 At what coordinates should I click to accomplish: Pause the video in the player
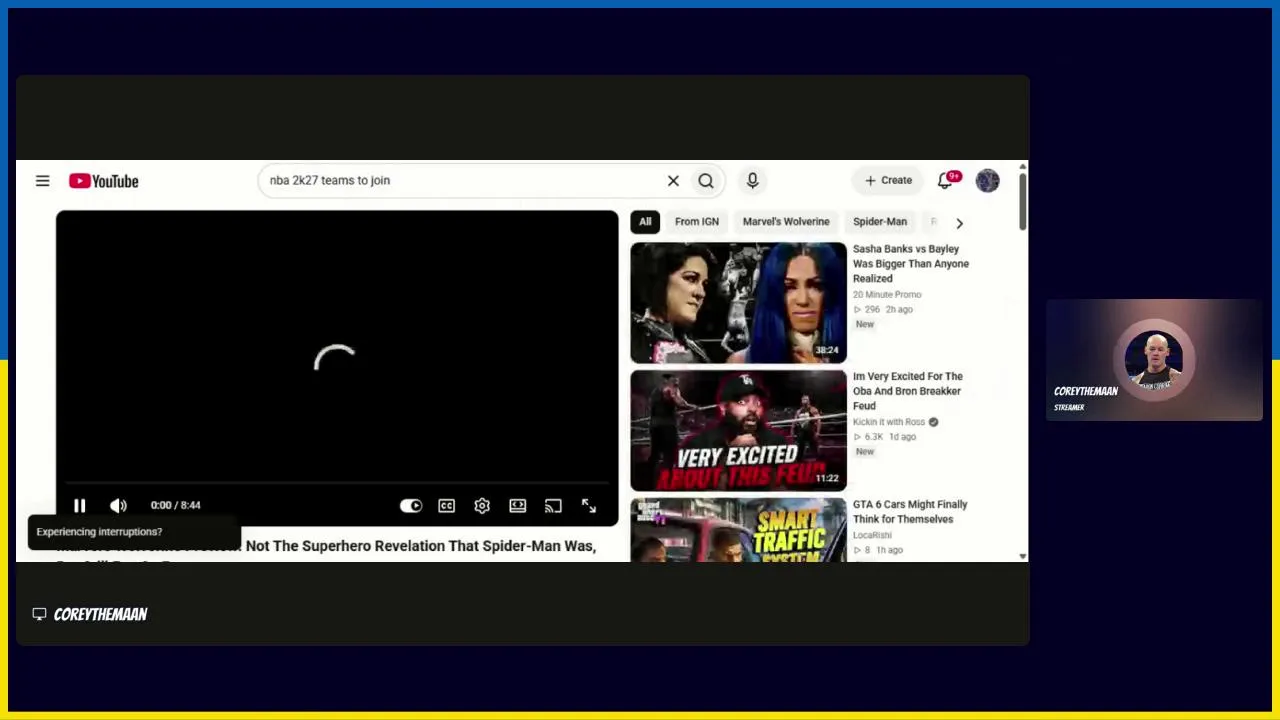(x=79, y=505)
